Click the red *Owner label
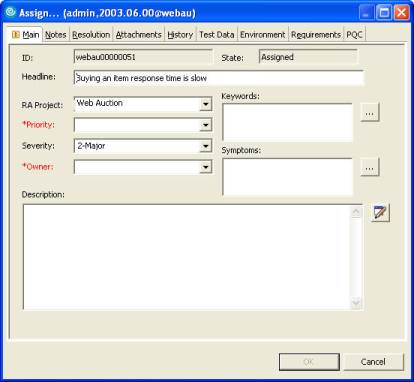This screenshot has height=382, width=414. tap(38, 166)
